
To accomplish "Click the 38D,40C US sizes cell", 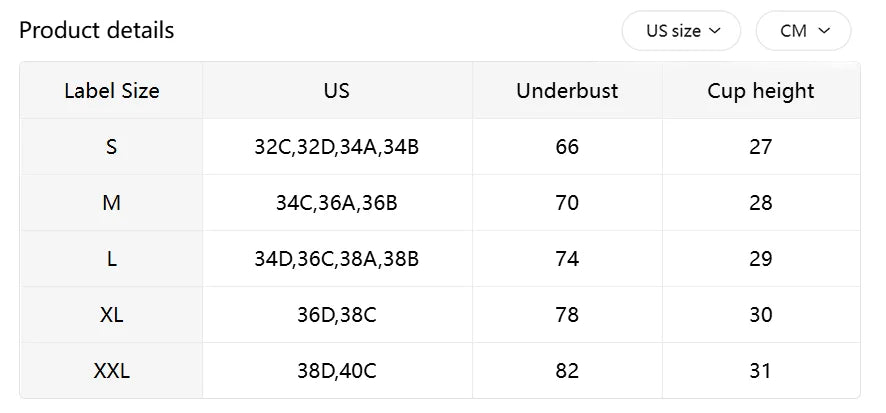I will 337,371.
